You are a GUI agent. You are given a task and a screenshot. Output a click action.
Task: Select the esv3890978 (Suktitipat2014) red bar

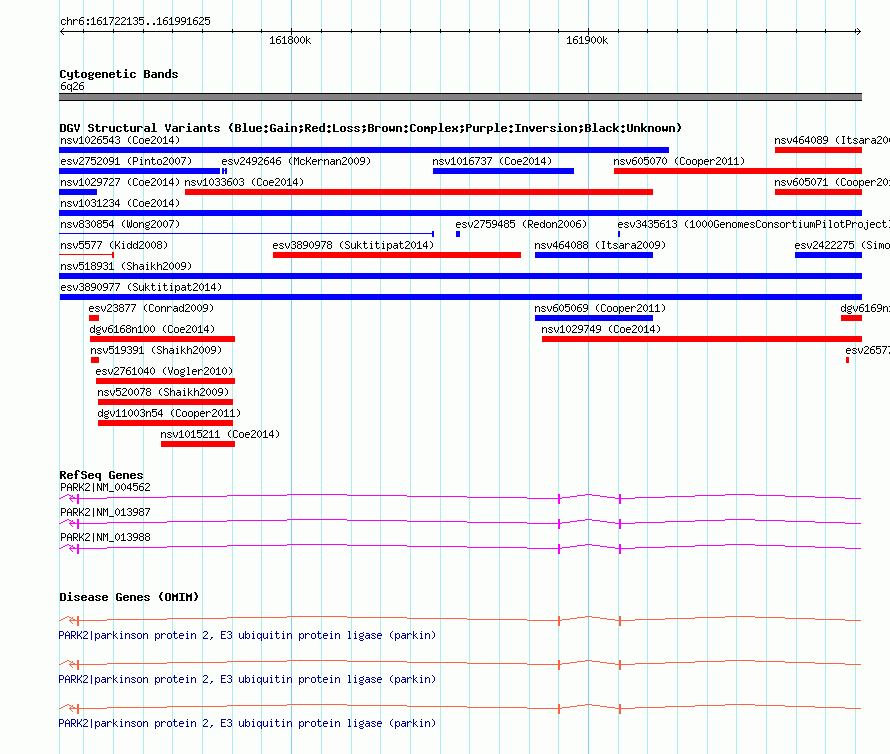[x=397, y=255]
